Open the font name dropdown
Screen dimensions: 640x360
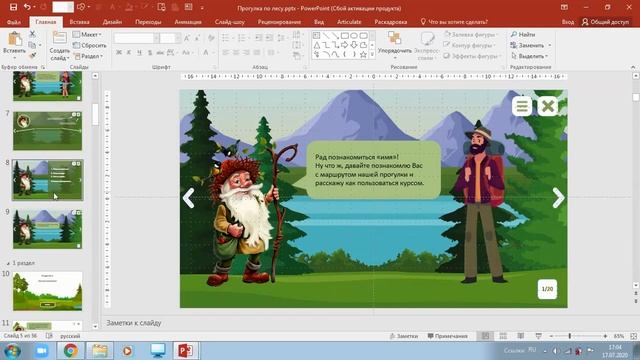tap(156, 38)
